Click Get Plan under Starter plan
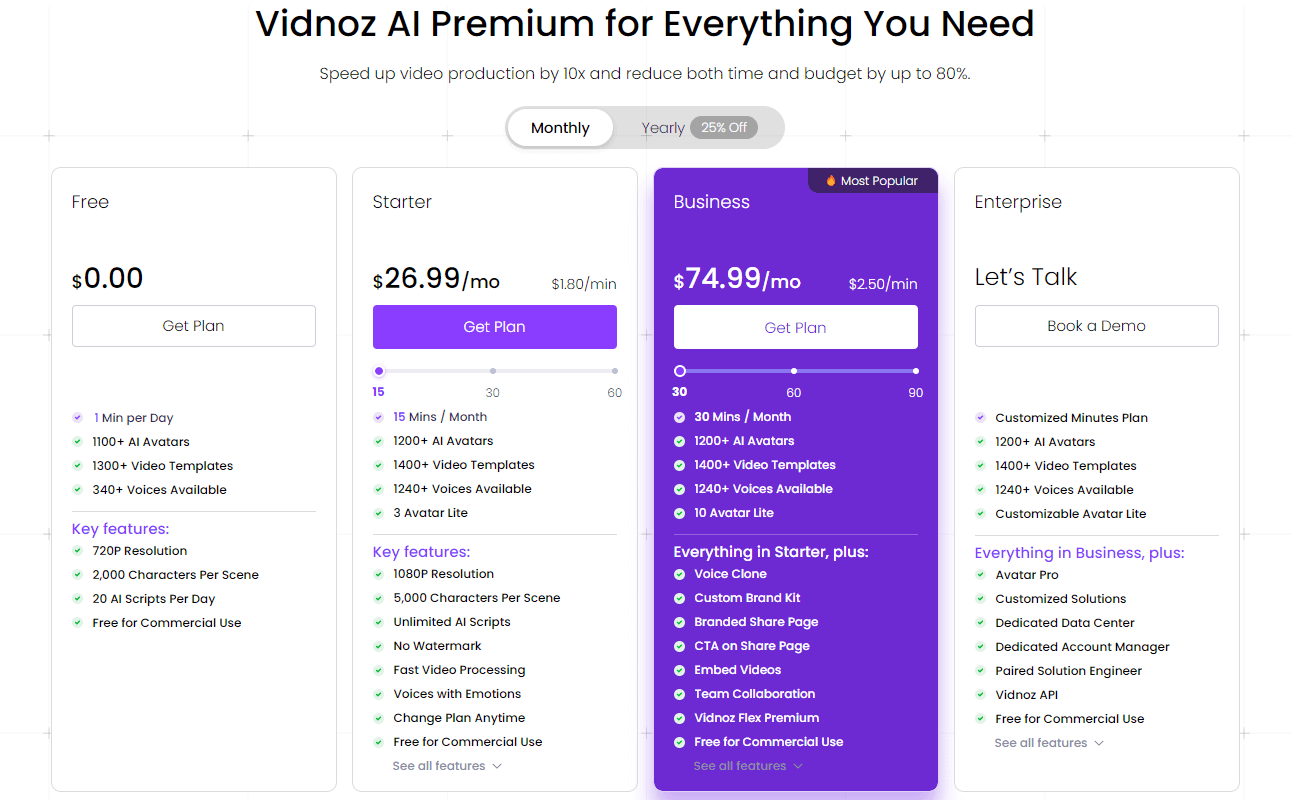The width and height of the screenshot is (1292, 800). pyautogui.click(x=495, y=327)
